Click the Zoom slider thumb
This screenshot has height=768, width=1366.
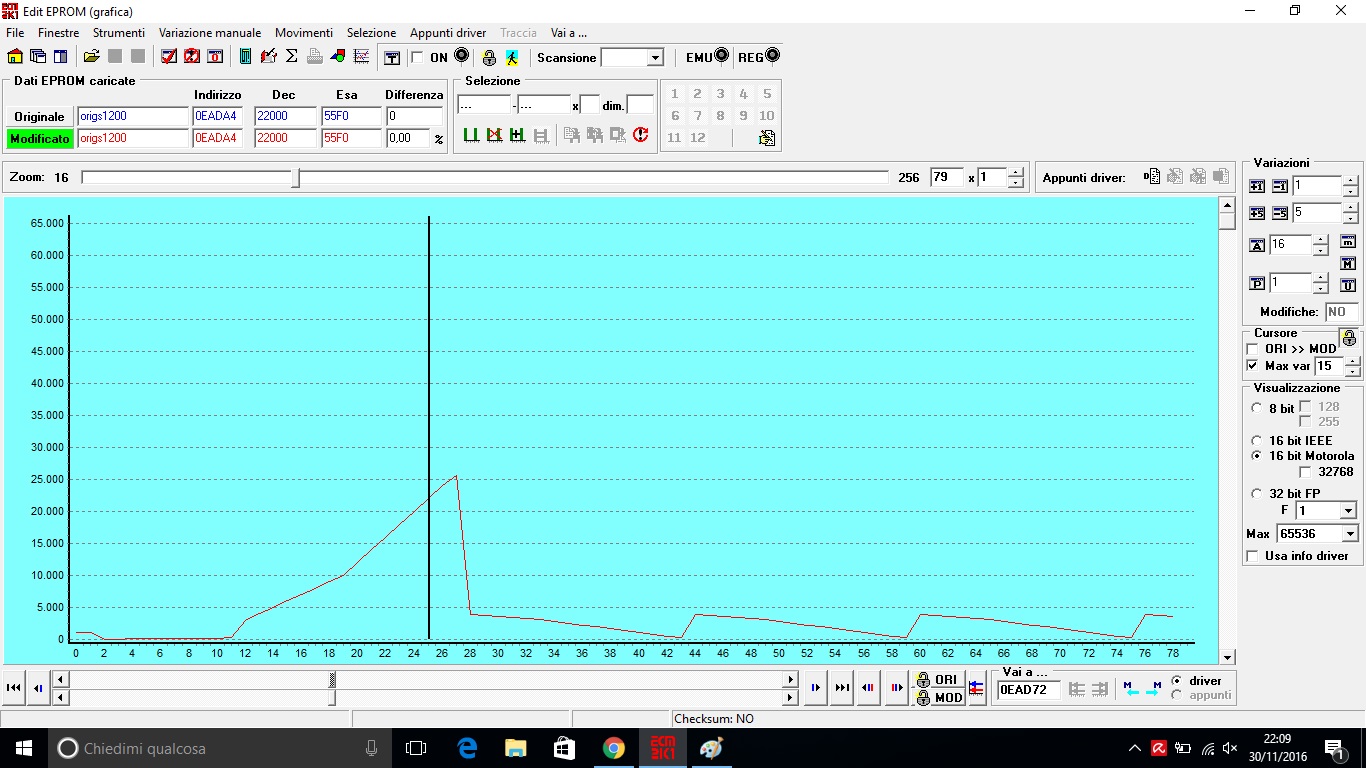point(296,178)
